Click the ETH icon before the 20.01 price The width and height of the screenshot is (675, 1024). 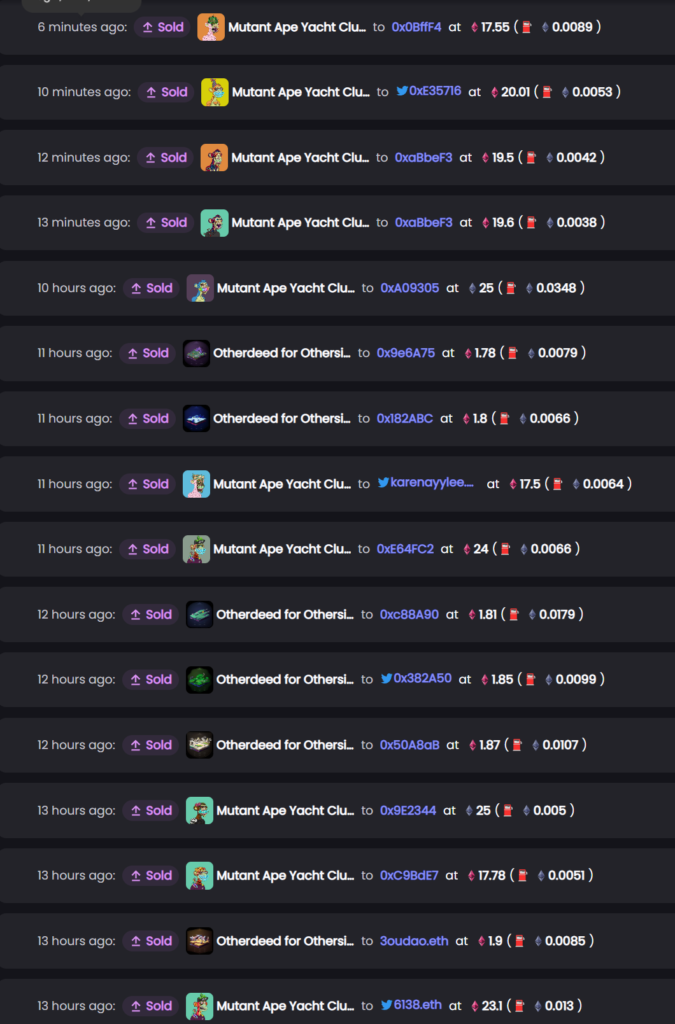pos(494,92)
